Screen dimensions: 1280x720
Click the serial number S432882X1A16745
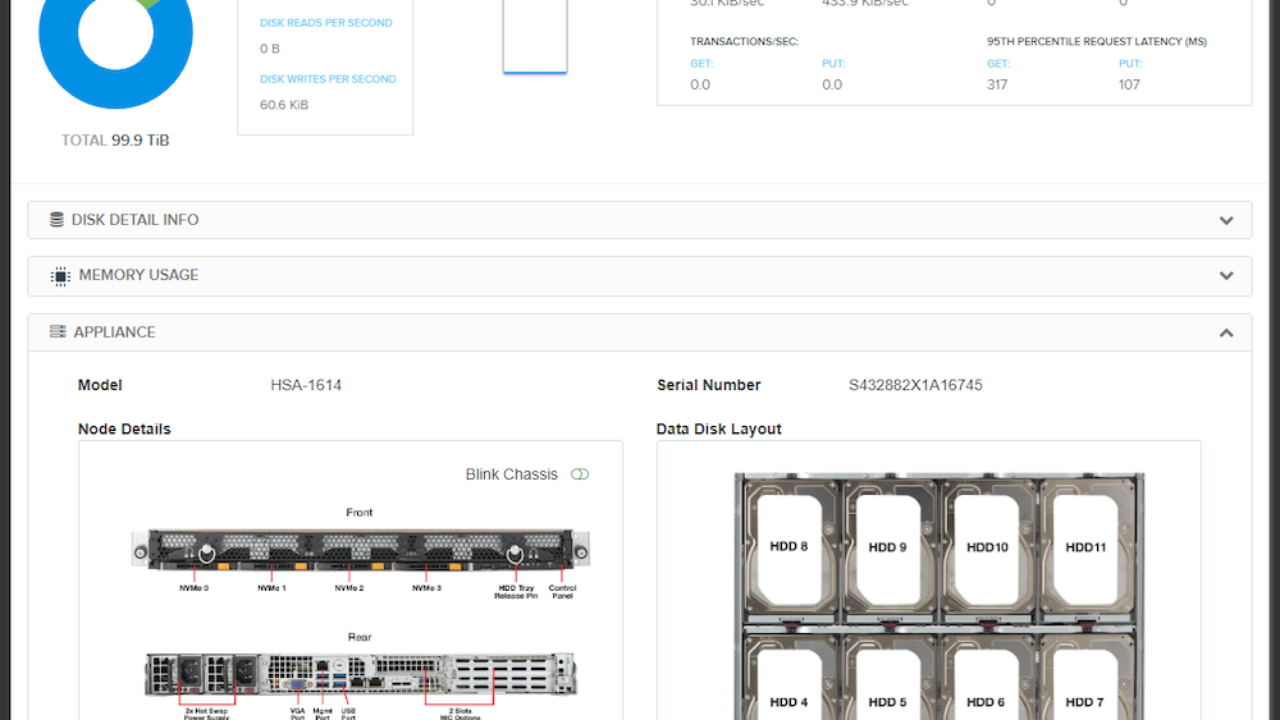click(916, 385)
